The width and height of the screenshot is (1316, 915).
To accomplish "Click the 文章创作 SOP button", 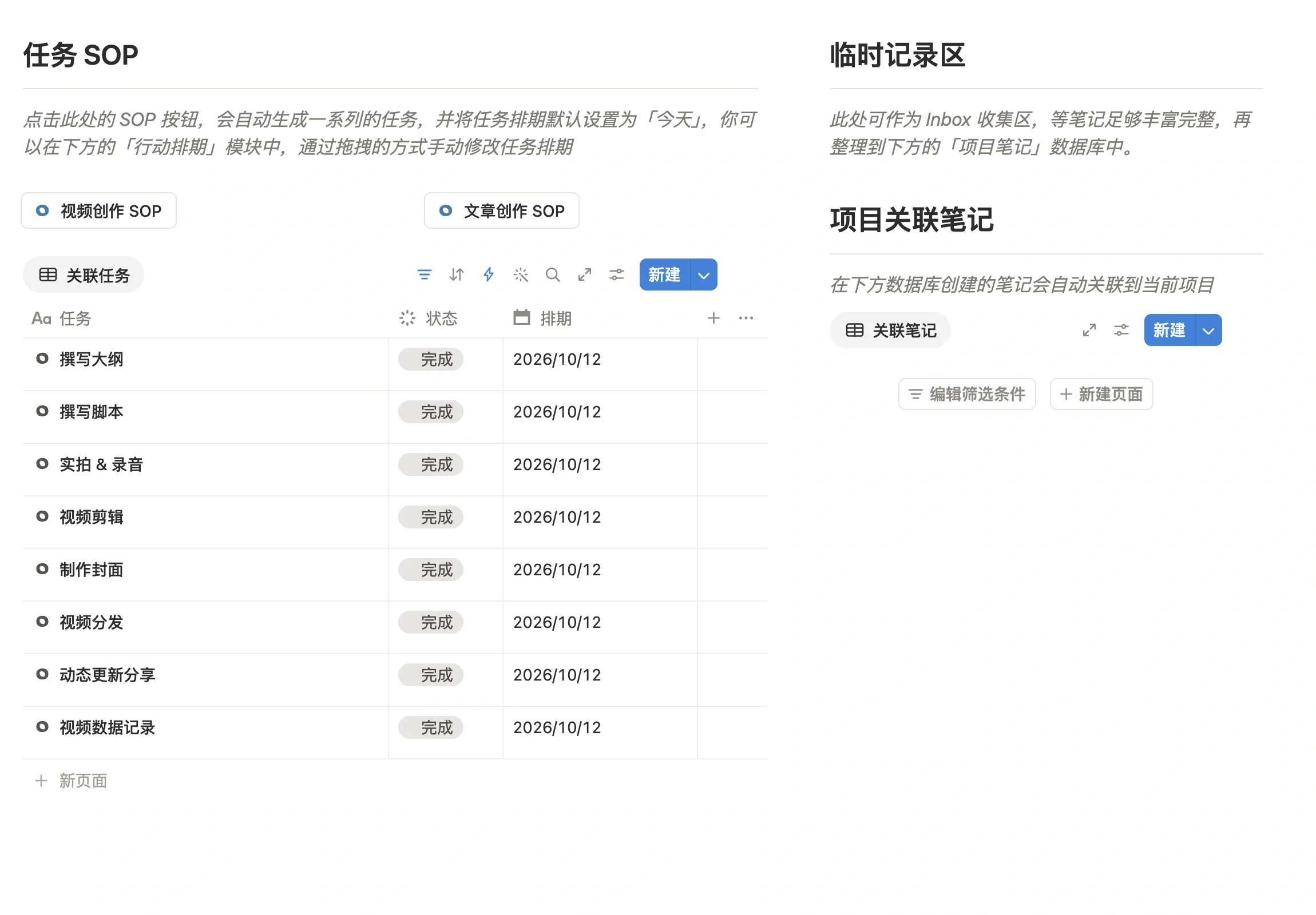I will click(x=502, y=211).
